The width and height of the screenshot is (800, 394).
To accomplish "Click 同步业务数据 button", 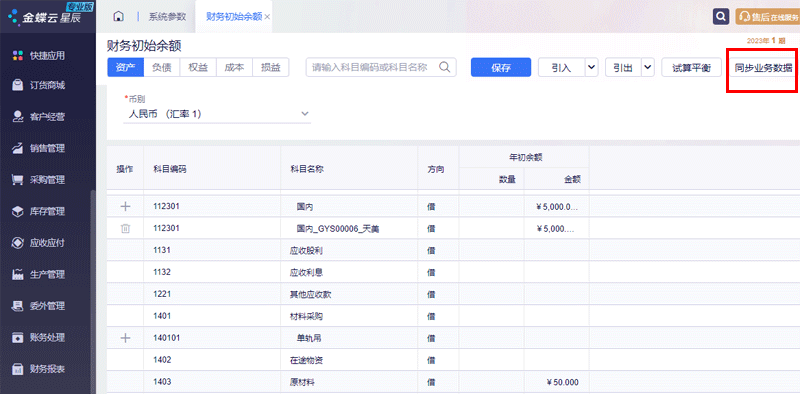I will point(764,67).
